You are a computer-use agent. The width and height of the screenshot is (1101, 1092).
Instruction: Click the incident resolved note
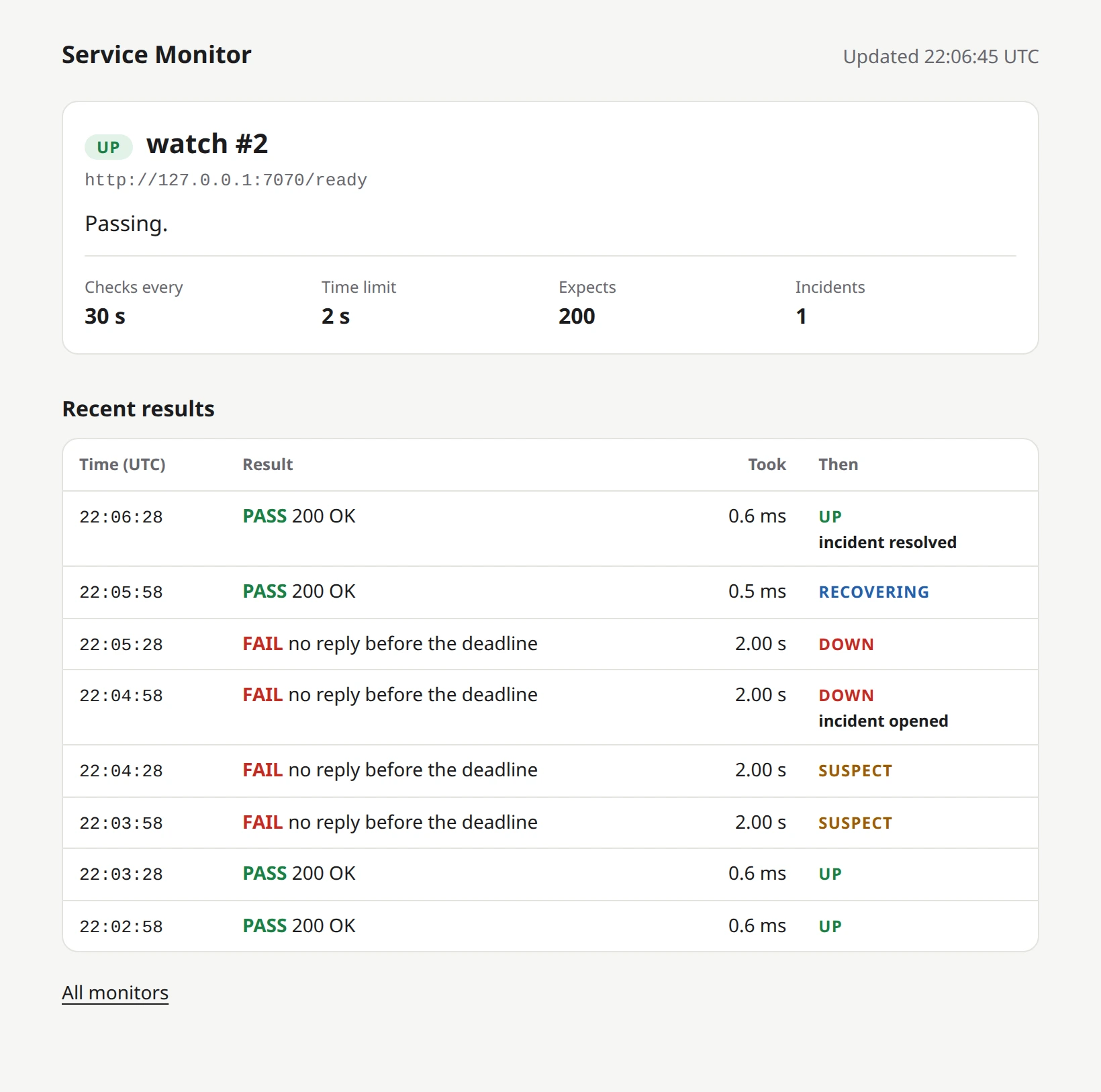tap(888, 543)
